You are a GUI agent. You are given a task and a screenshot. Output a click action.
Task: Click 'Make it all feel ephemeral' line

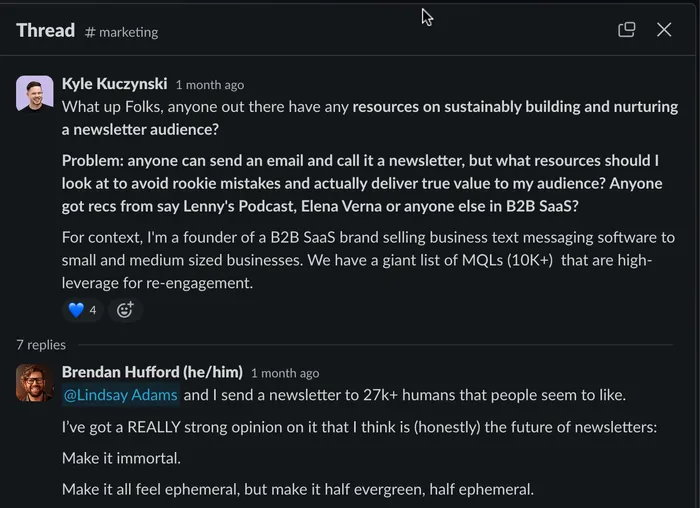click(298, 490)
